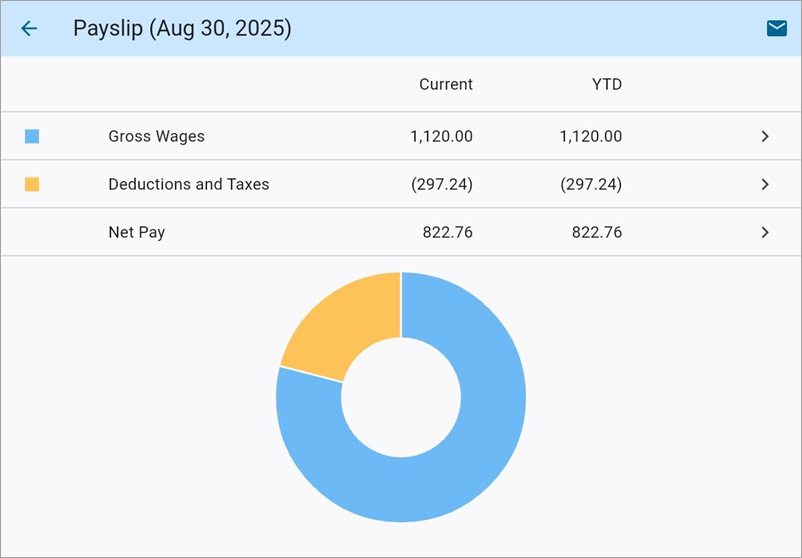Expand the Deductions and Taxes chevron

tap(765, 184)
